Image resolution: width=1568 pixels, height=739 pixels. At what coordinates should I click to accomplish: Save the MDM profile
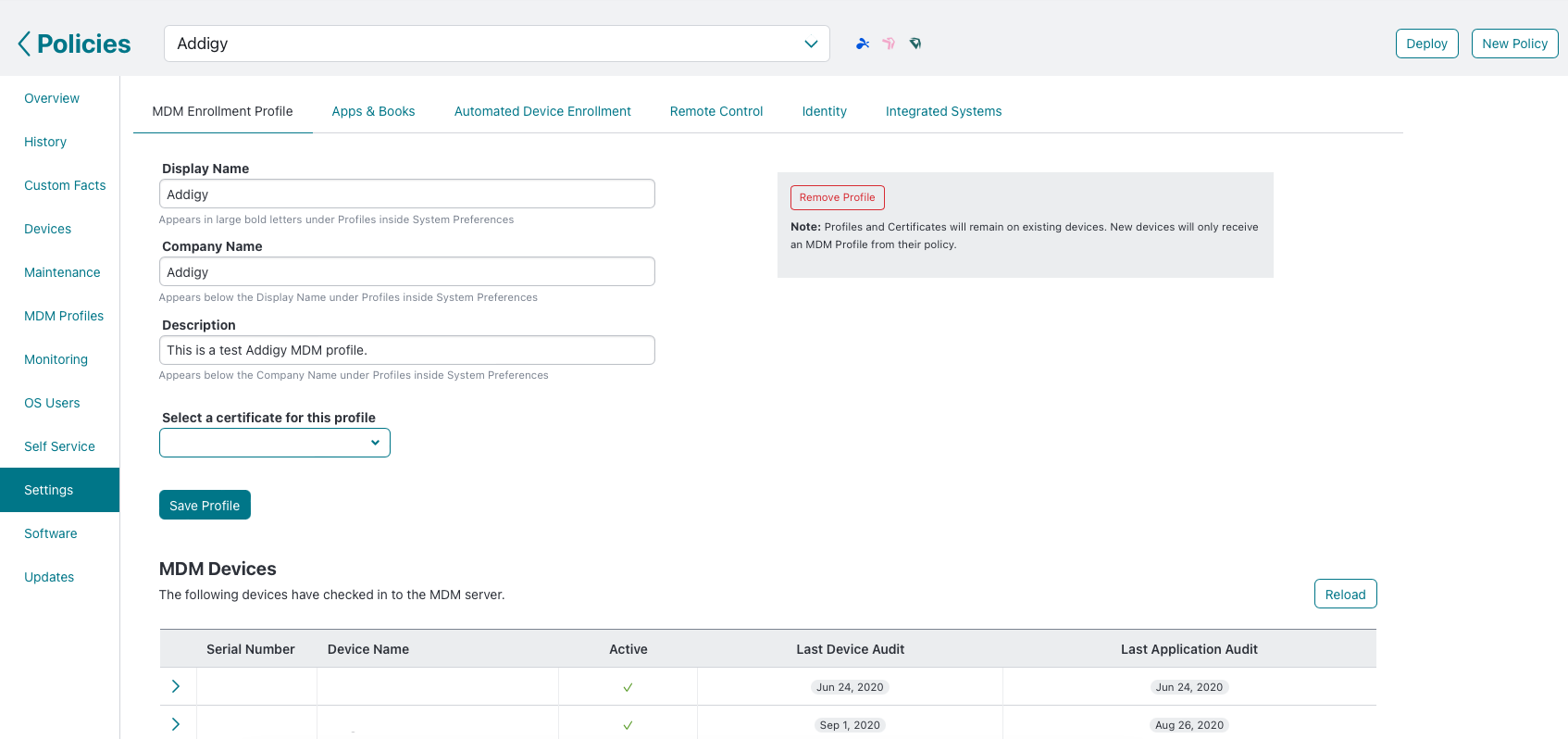pos(205,505)
